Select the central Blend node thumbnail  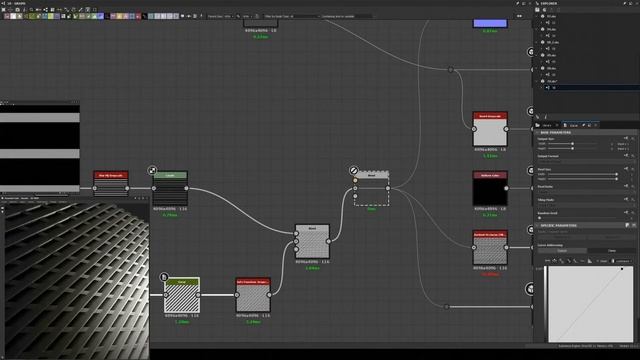[x=312, y=242]
